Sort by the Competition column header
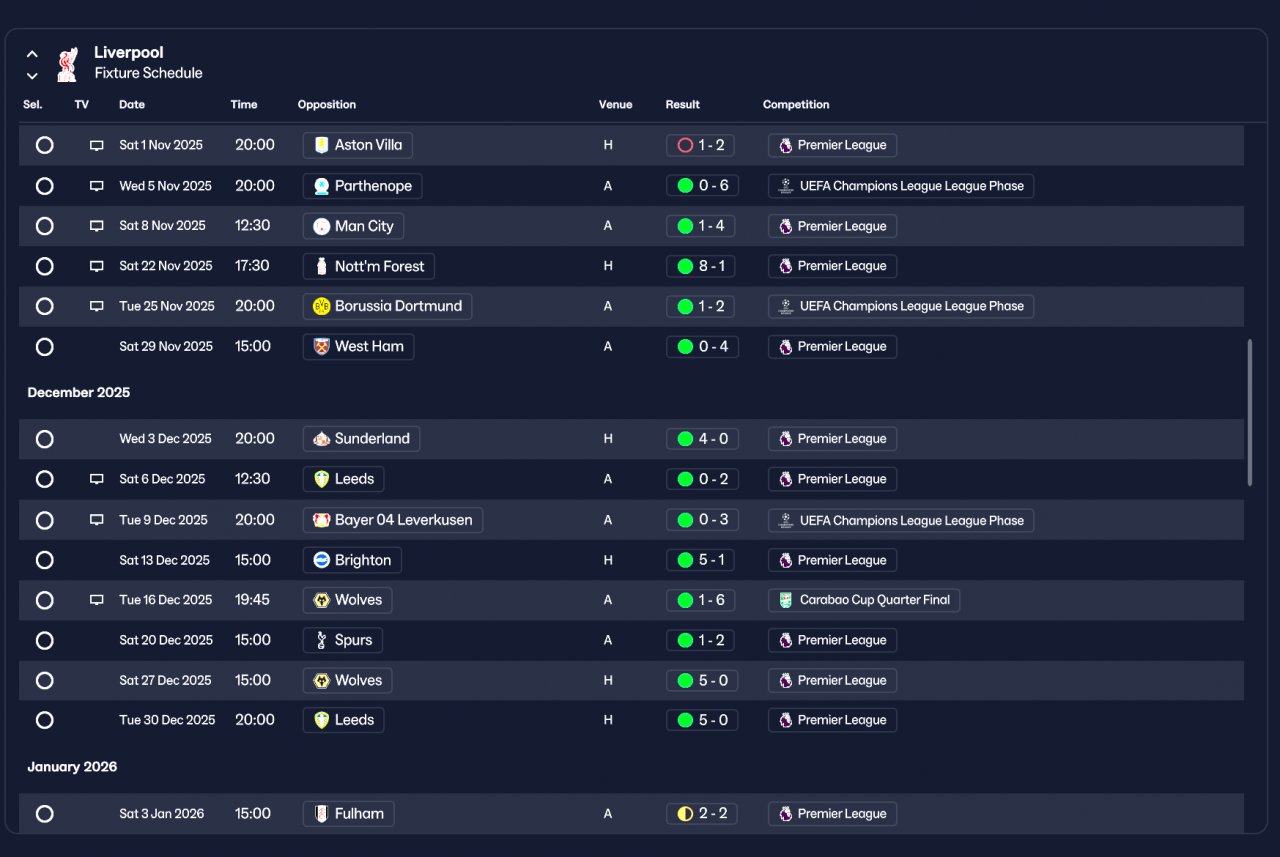The width and height of the screenshot is (1280, 857). [x=796, y=105]
